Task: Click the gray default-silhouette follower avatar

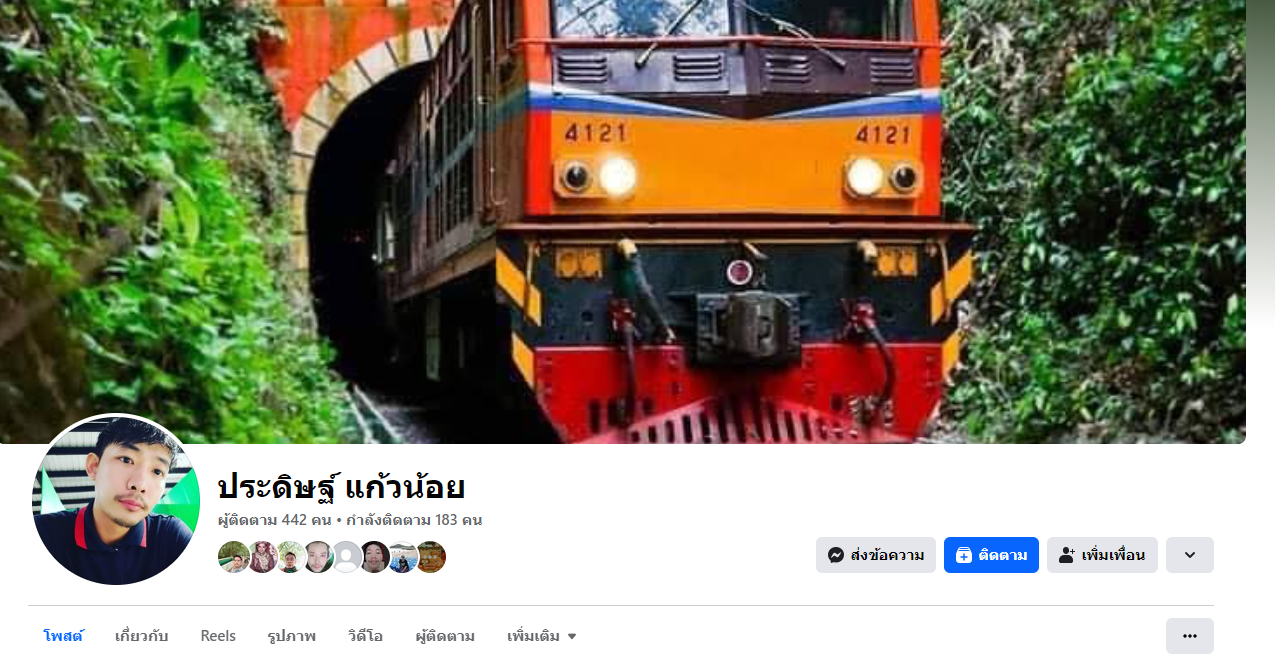Action: (346, 557)
